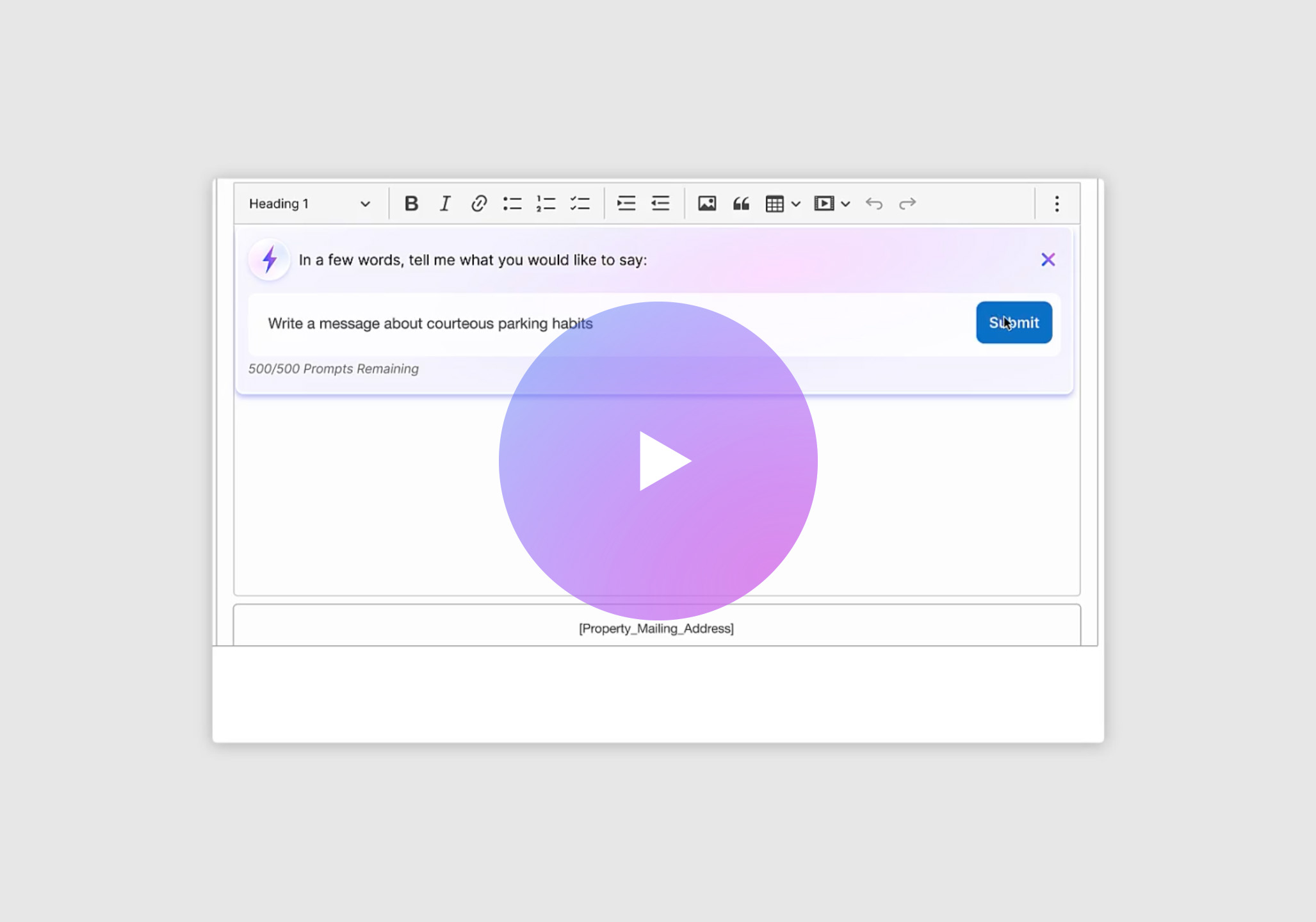Create a numbered list
The width and height of the screenshot is (1316, 922).
(x=546, y=204)
